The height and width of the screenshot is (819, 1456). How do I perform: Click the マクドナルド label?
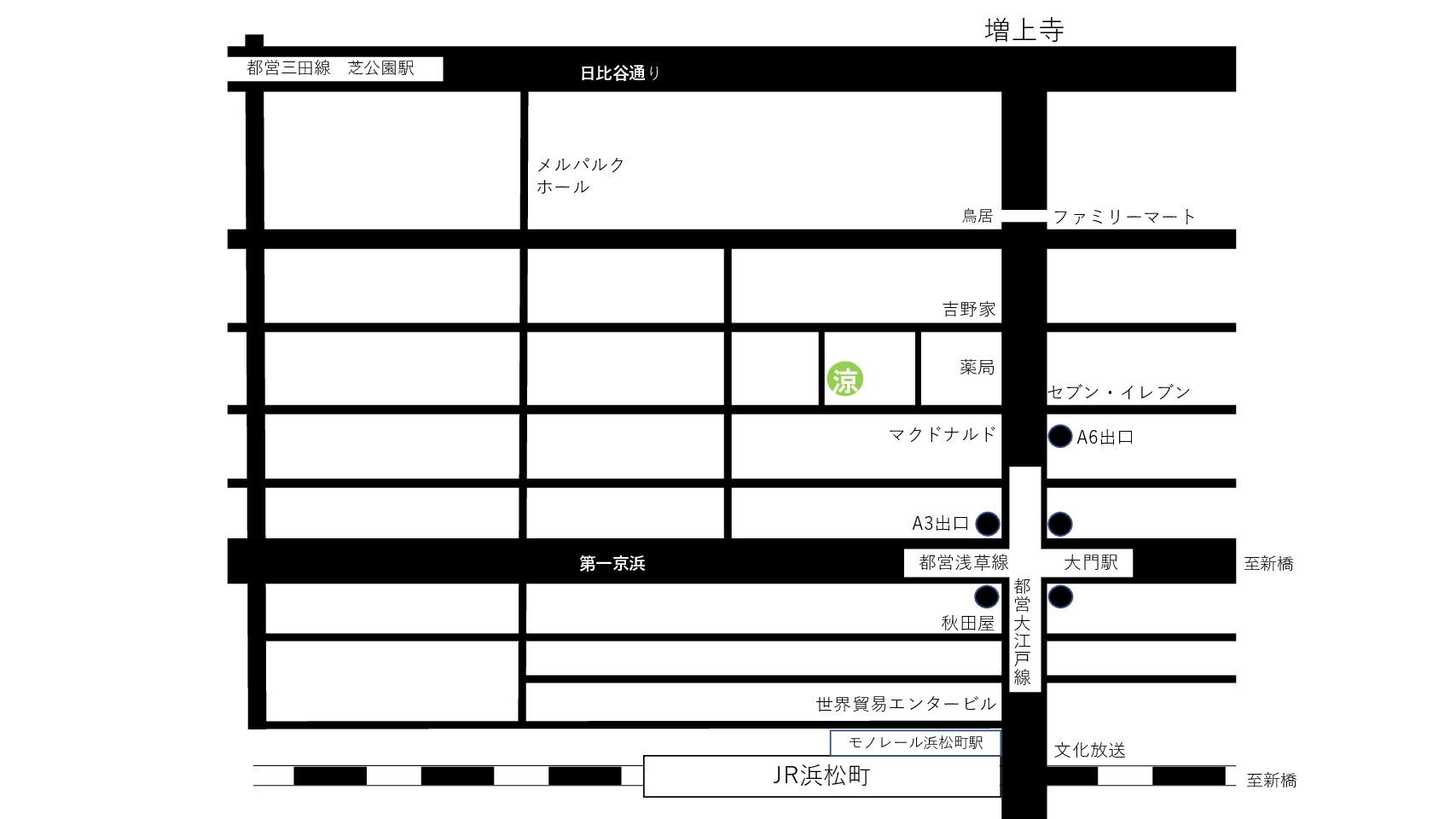(942, 435)
